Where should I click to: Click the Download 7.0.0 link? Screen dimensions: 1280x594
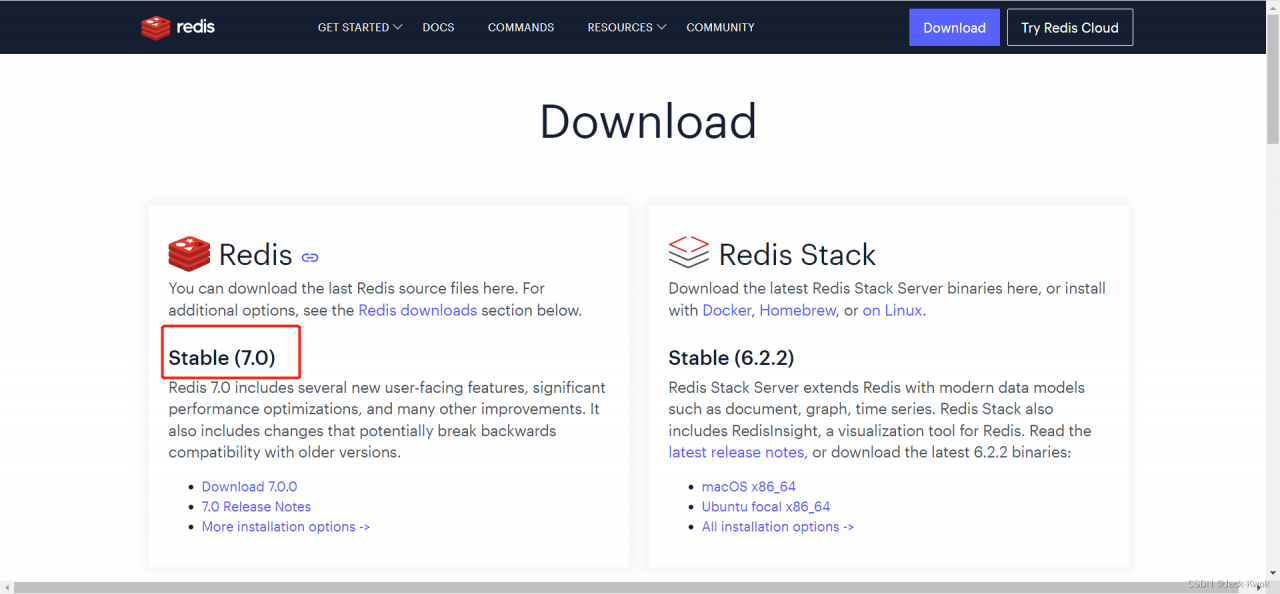pyautogui.click(x=249, y=487)
